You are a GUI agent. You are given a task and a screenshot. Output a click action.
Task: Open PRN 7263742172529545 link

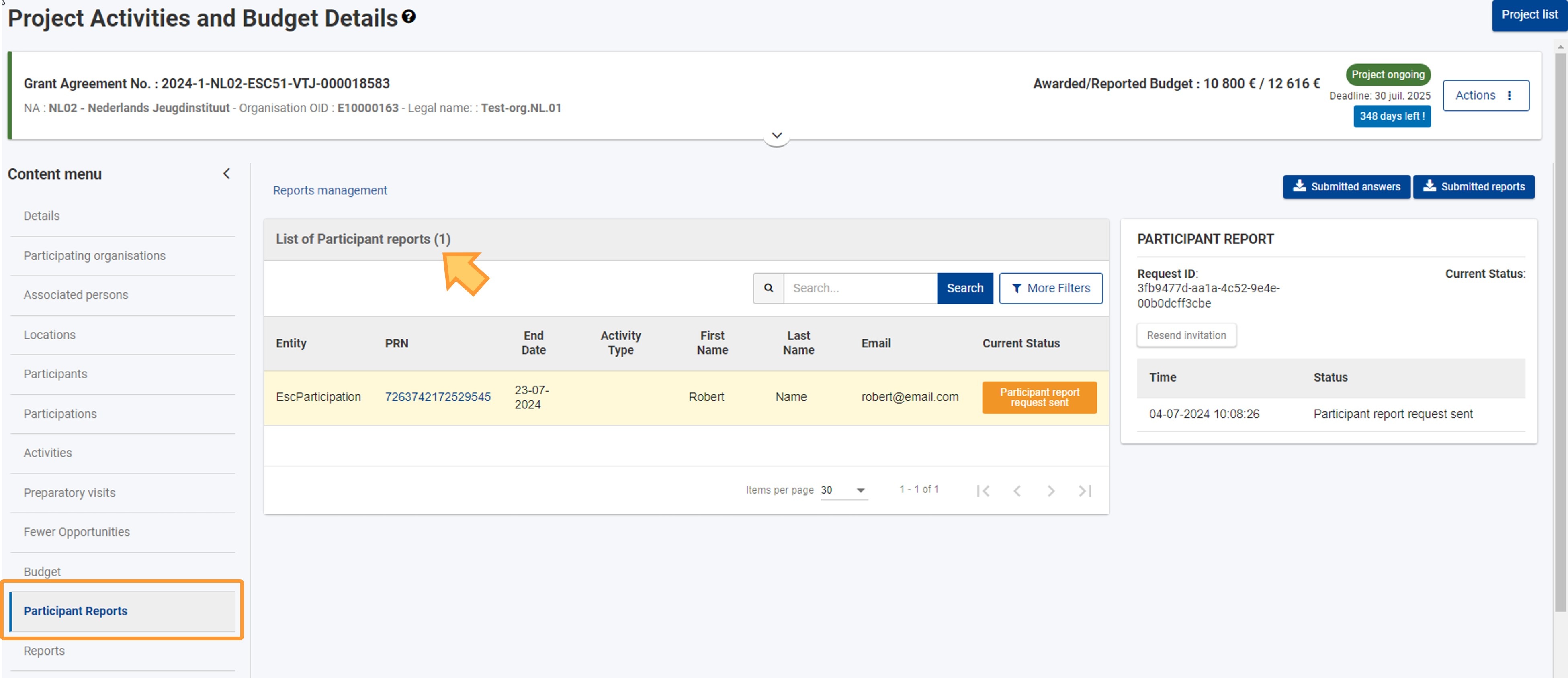click(438, 397)
